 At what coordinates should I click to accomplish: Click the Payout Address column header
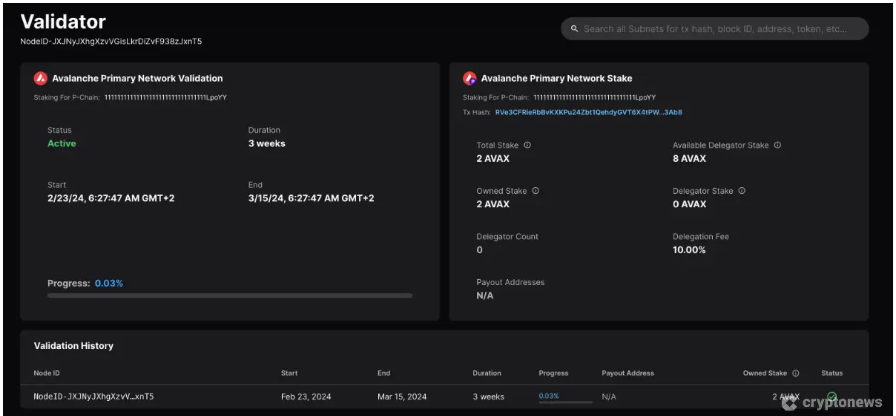(627, 373)
